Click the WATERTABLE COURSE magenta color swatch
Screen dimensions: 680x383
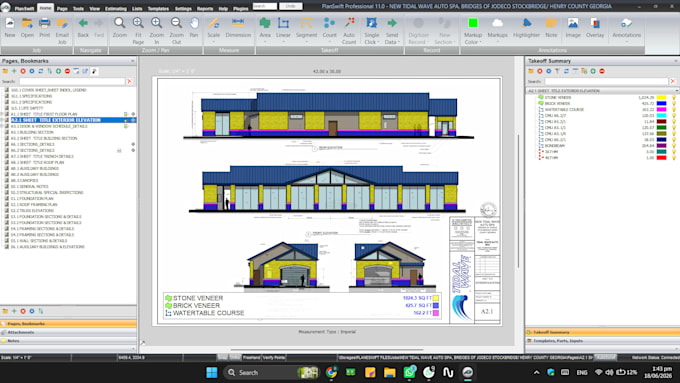click(661, 110)
